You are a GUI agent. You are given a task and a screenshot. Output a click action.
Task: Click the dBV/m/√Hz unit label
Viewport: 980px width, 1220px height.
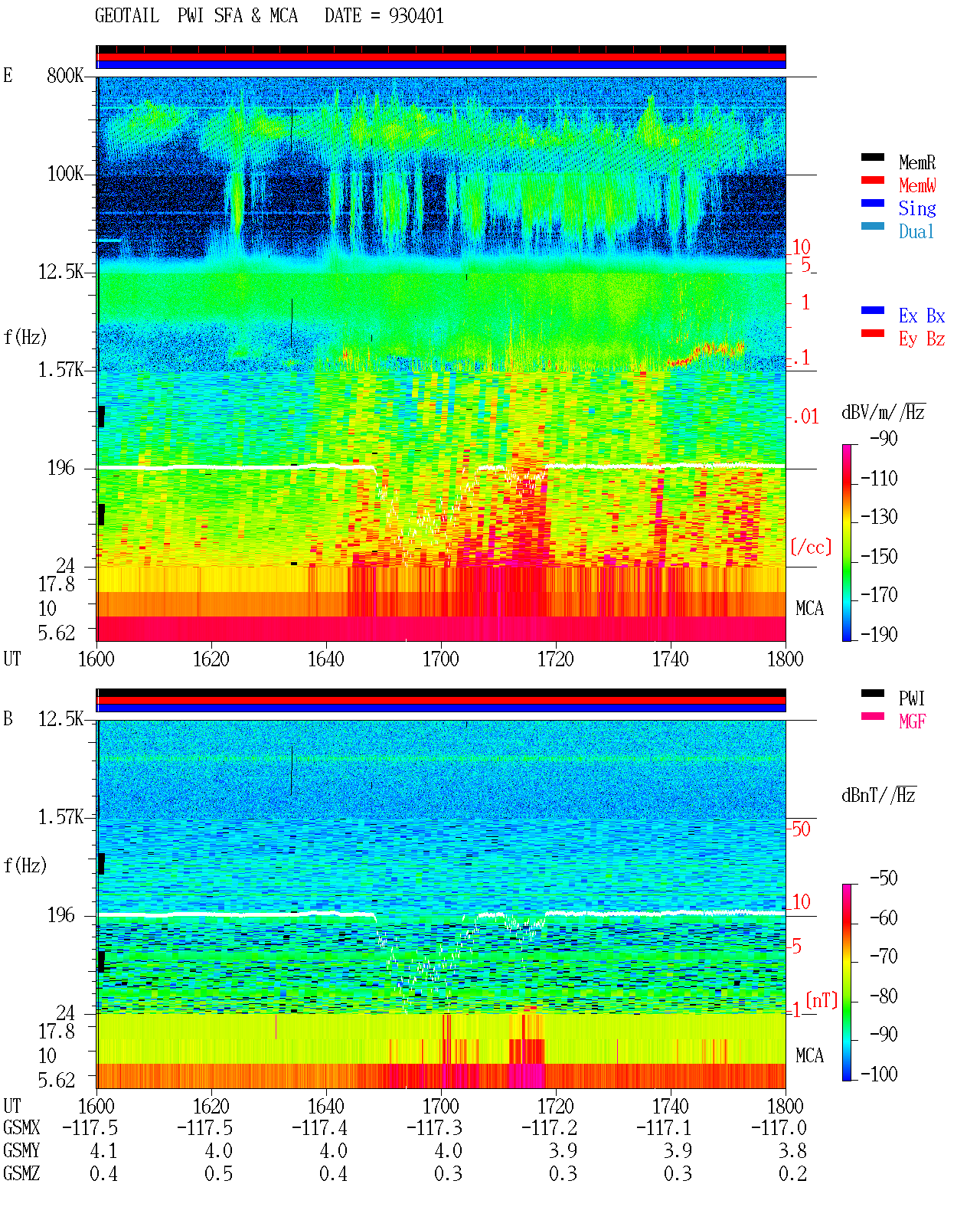pyautogui.click(x=884, y=412)
